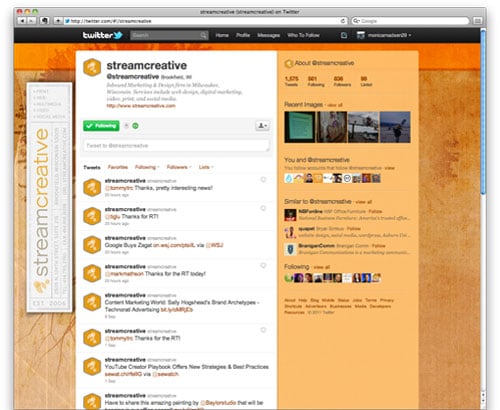
Task: Click the streamcreative hexagon profile avatar
Action: 92,67
